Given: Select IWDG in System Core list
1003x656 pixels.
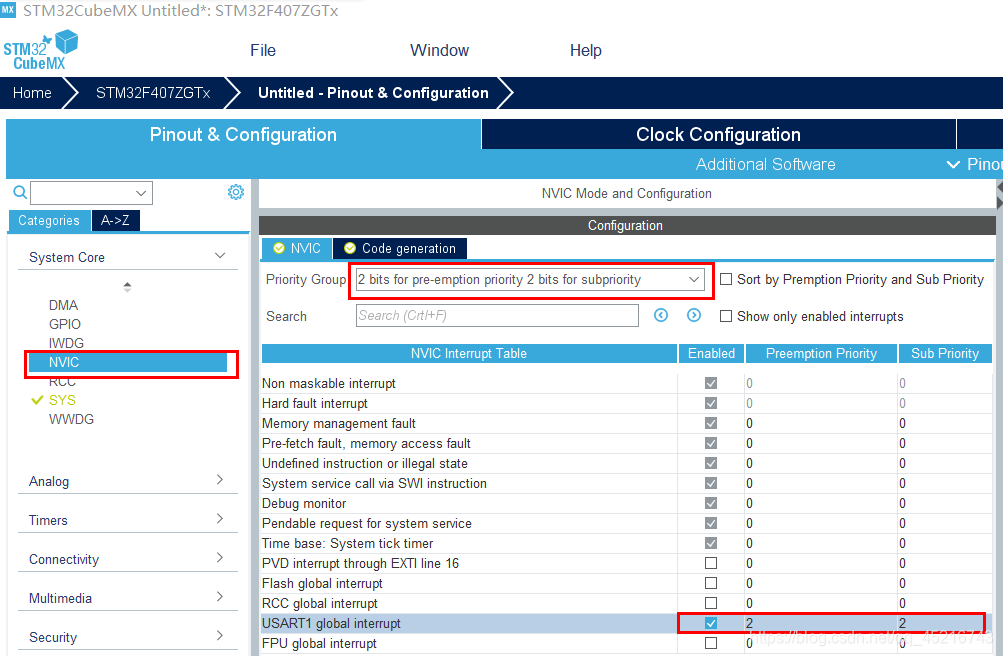Looking at the screenshot, I should click(x=66, y=343).
